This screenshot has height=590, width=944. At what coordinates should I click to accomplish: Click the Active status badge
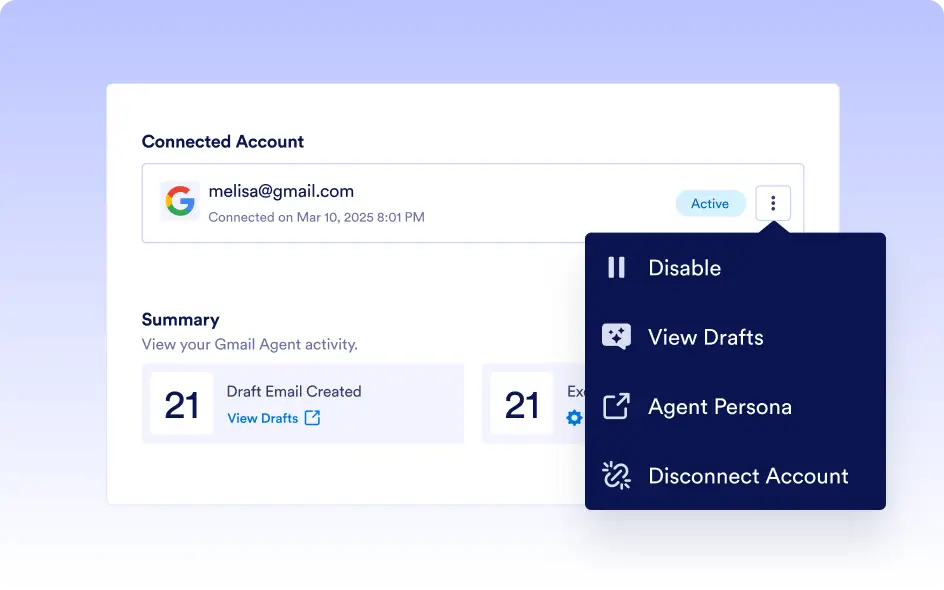click(x=710, y=203)
